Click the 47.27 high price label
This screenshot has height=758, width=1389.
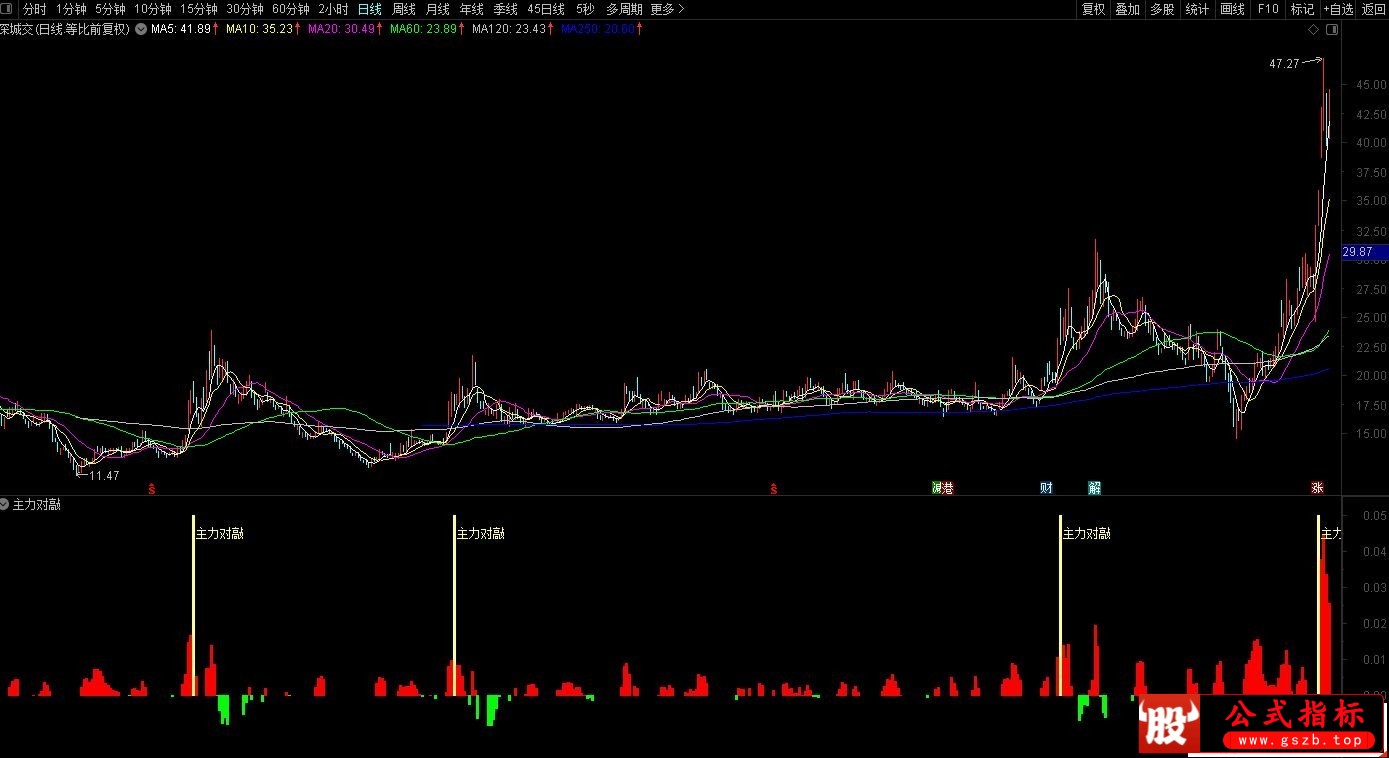1284,64
